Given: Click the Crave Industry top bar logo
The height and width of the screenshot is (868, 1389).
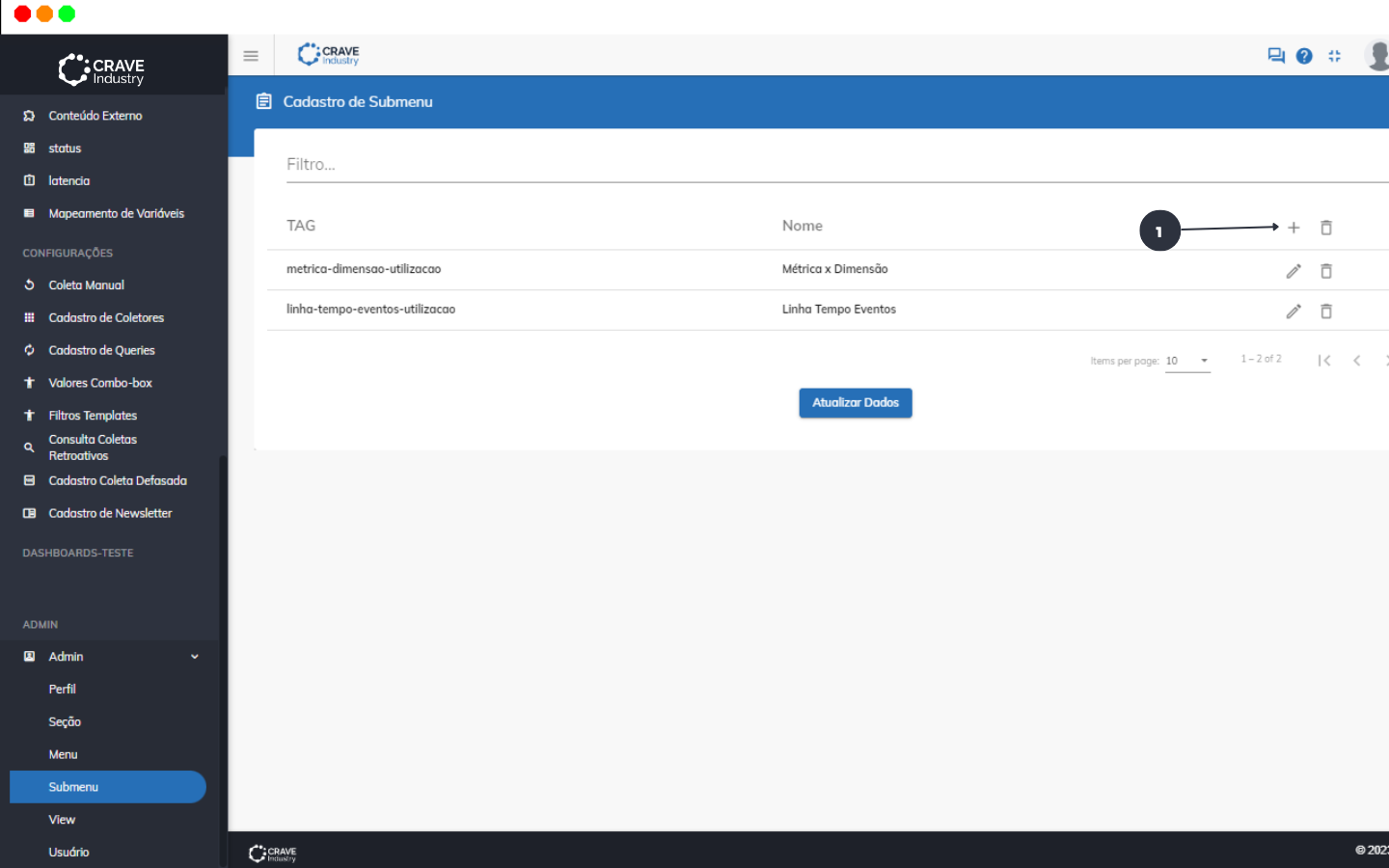Looking at the screenshot, I should [328, 55].
